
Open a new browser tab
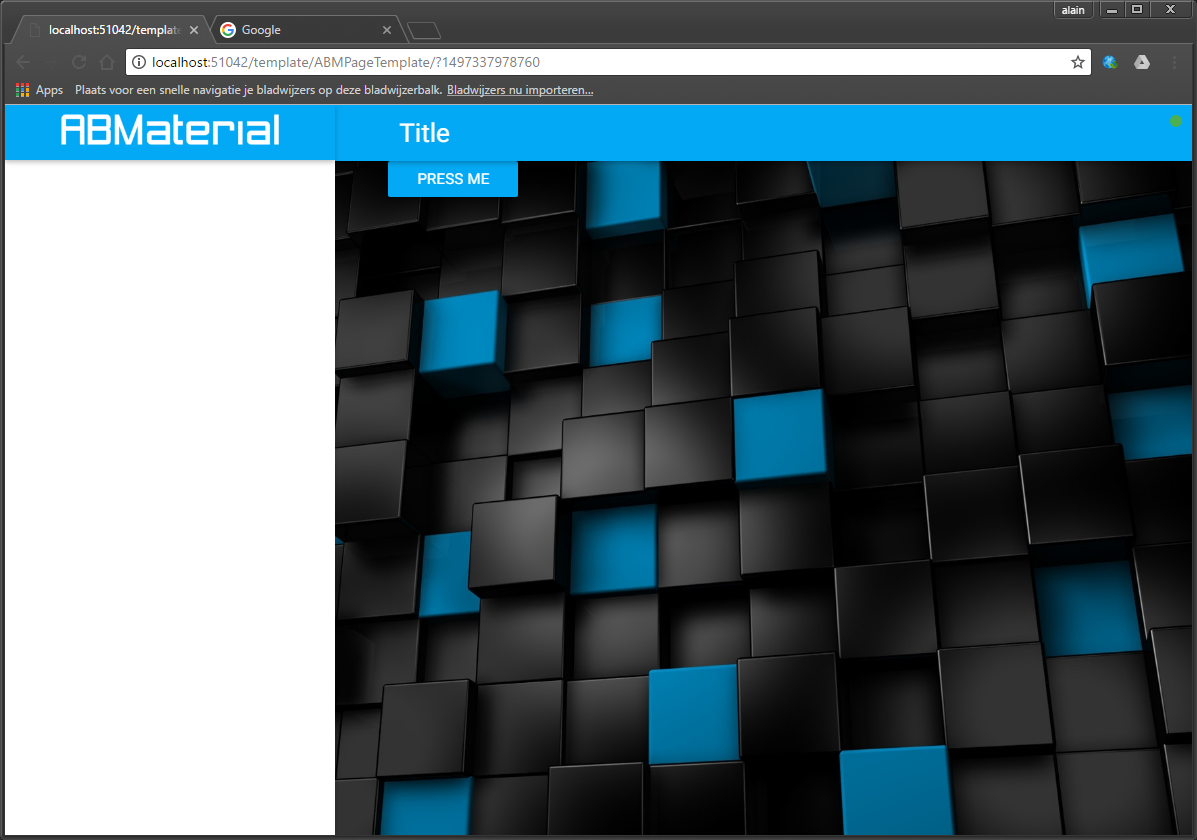coord(424,31)
